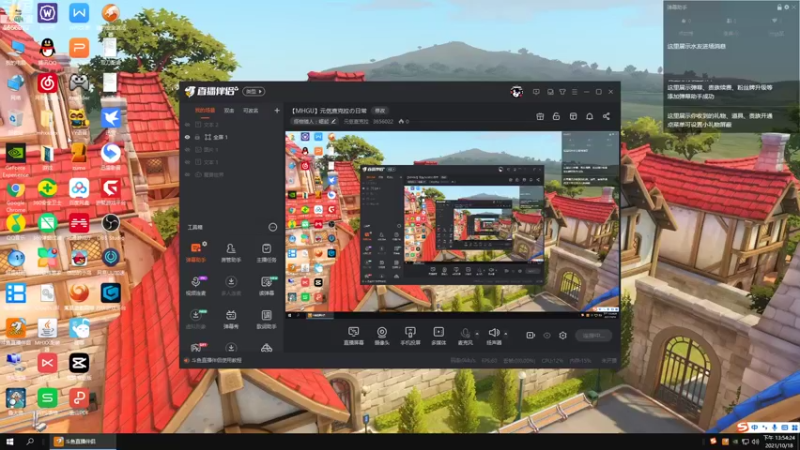Select the scene tab next to 我的场景

click(229, 111)
